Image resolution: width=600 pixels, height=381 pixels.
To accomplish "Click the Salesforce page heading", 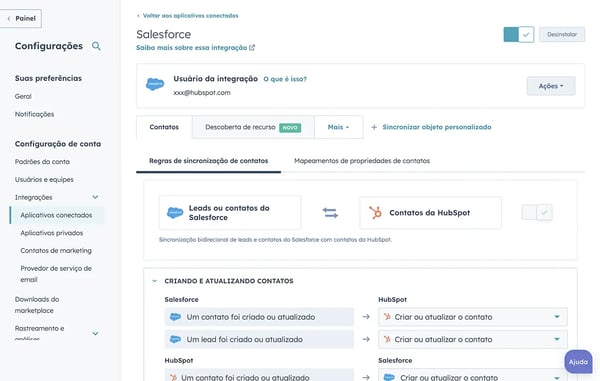I will 163,34.
